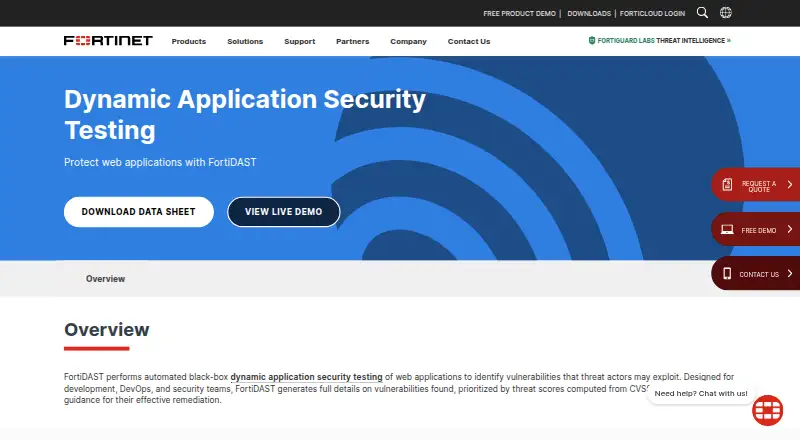Open the Partners menu
Screen dimensions: 800x440
tap(353, 41)
